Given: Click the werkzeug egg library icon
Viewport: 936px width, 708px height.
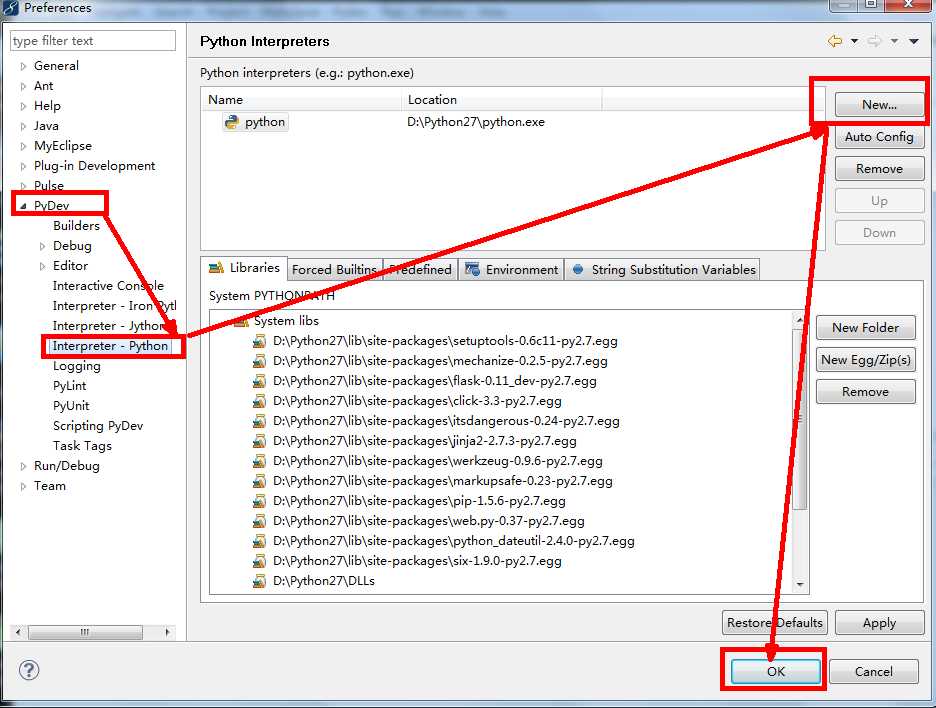Looking at the screenshot, I should pyautogui.click(x=259, y=461).
